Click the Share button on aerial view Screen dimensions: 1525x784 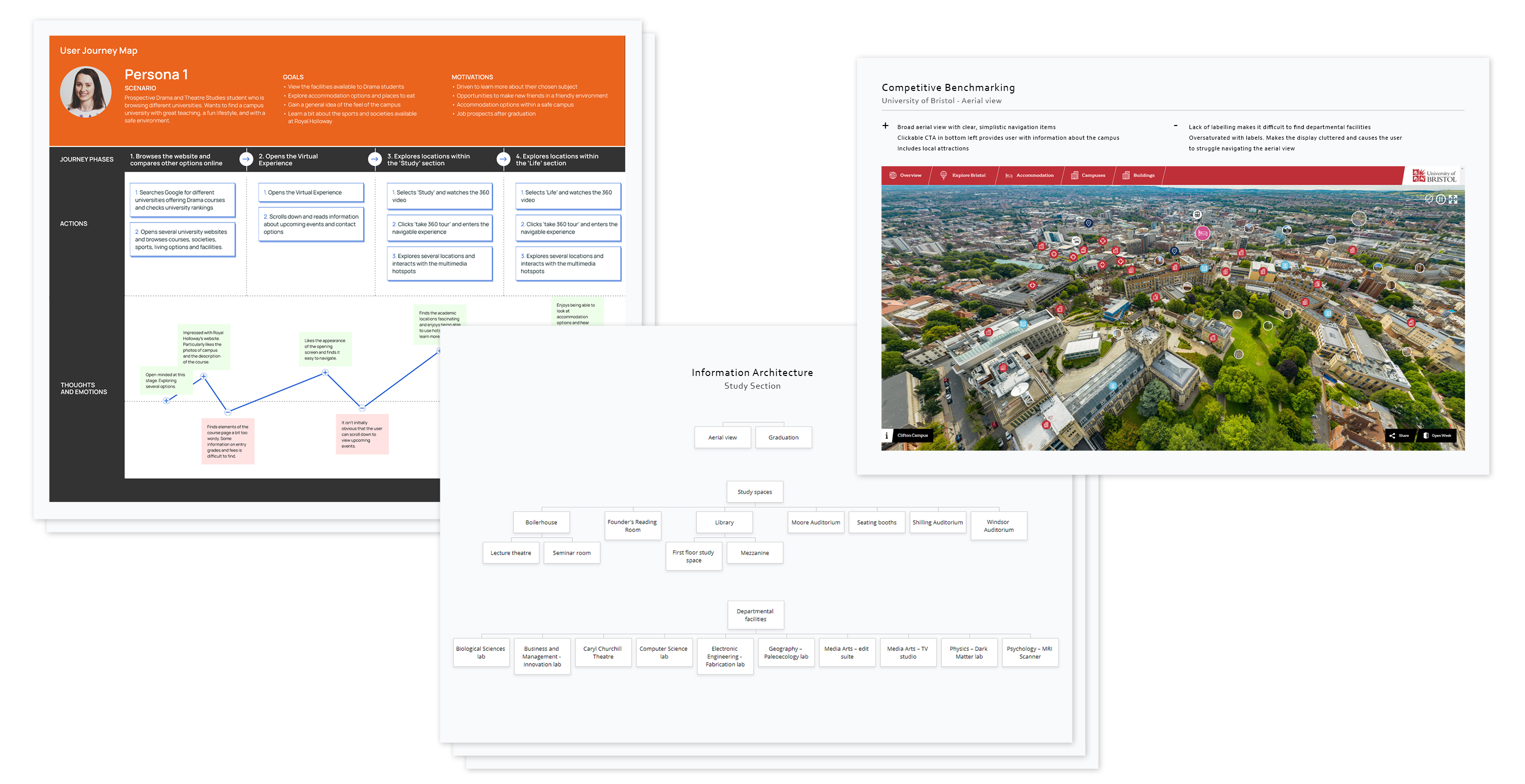pos(1399,435)
